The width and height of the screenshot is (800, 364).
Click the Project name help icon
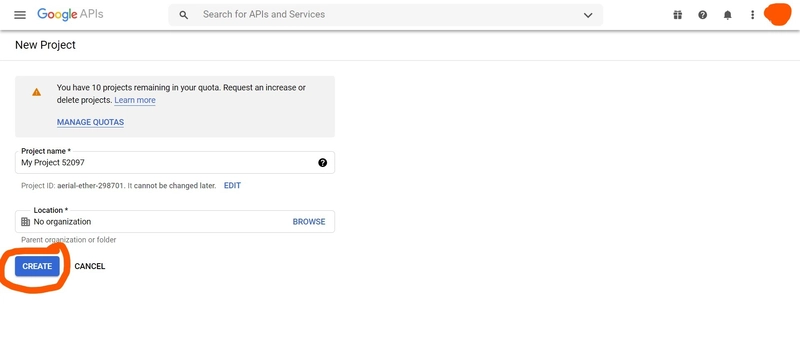pyautogui.click(x=322, y=162)
